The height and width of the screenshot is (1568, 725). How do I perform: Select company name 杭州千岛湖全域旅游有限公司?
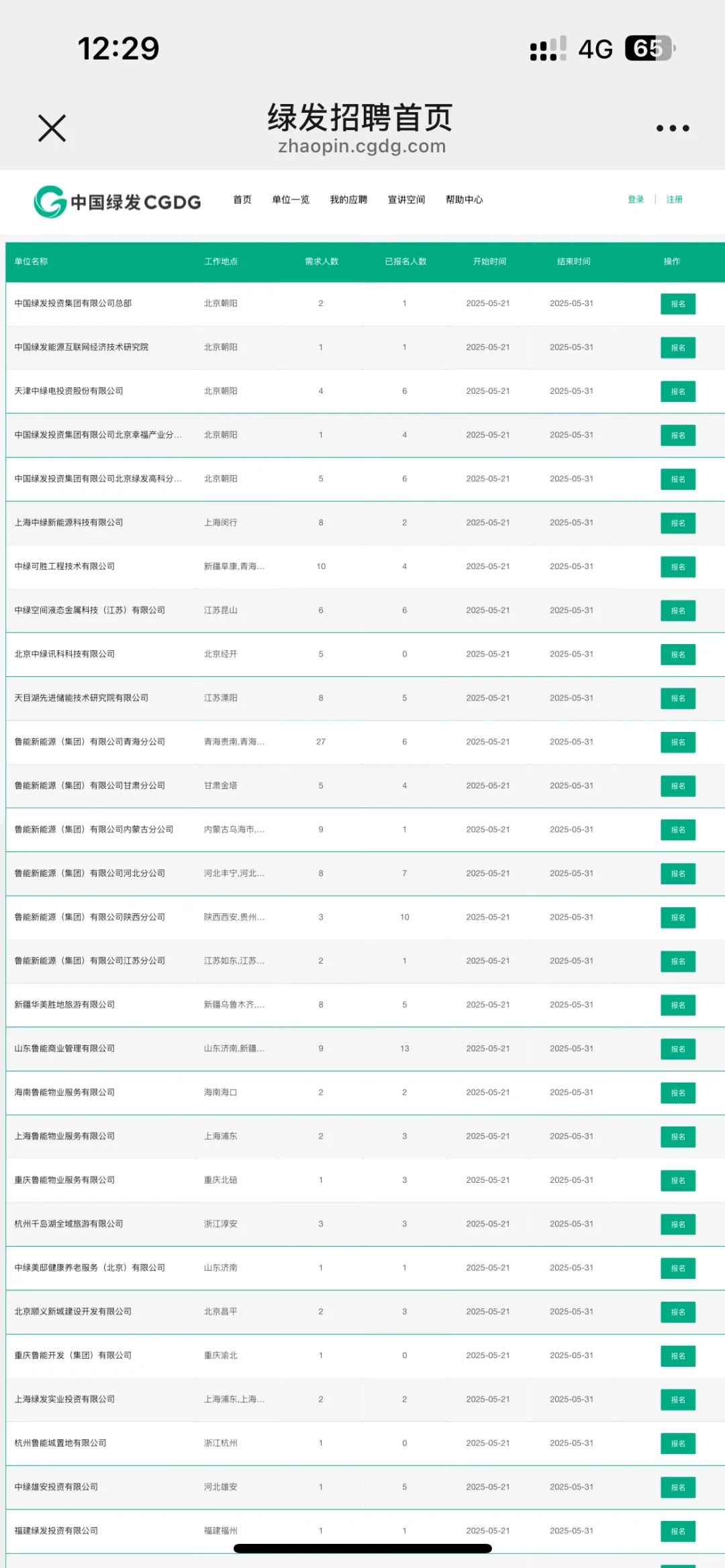[x=68, y=1224]
